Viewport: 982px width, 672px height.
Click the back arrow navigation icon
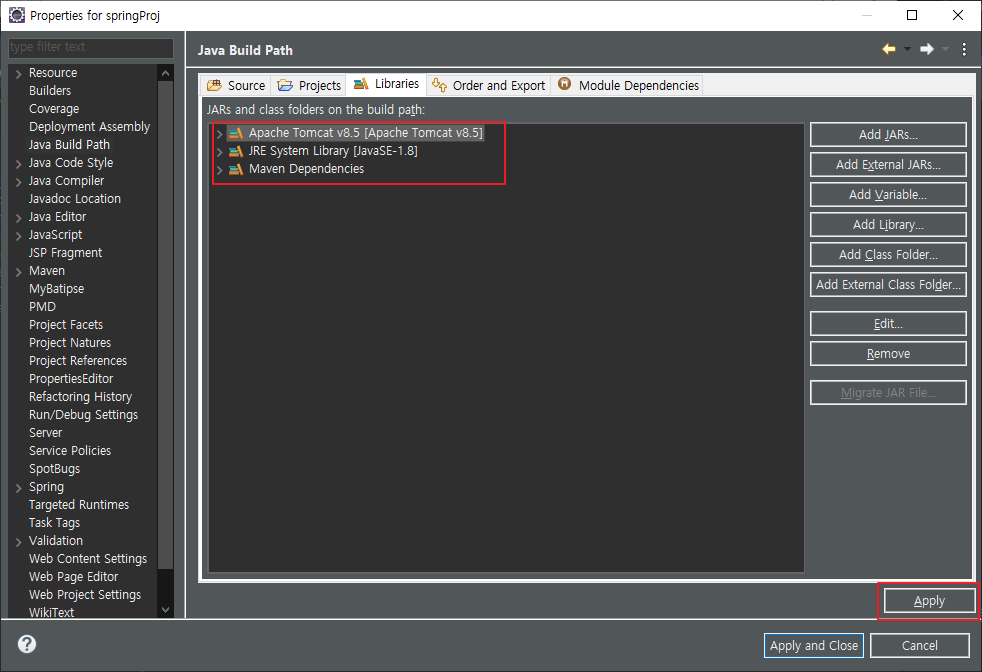pyautogui.click(x=889, y=49)
